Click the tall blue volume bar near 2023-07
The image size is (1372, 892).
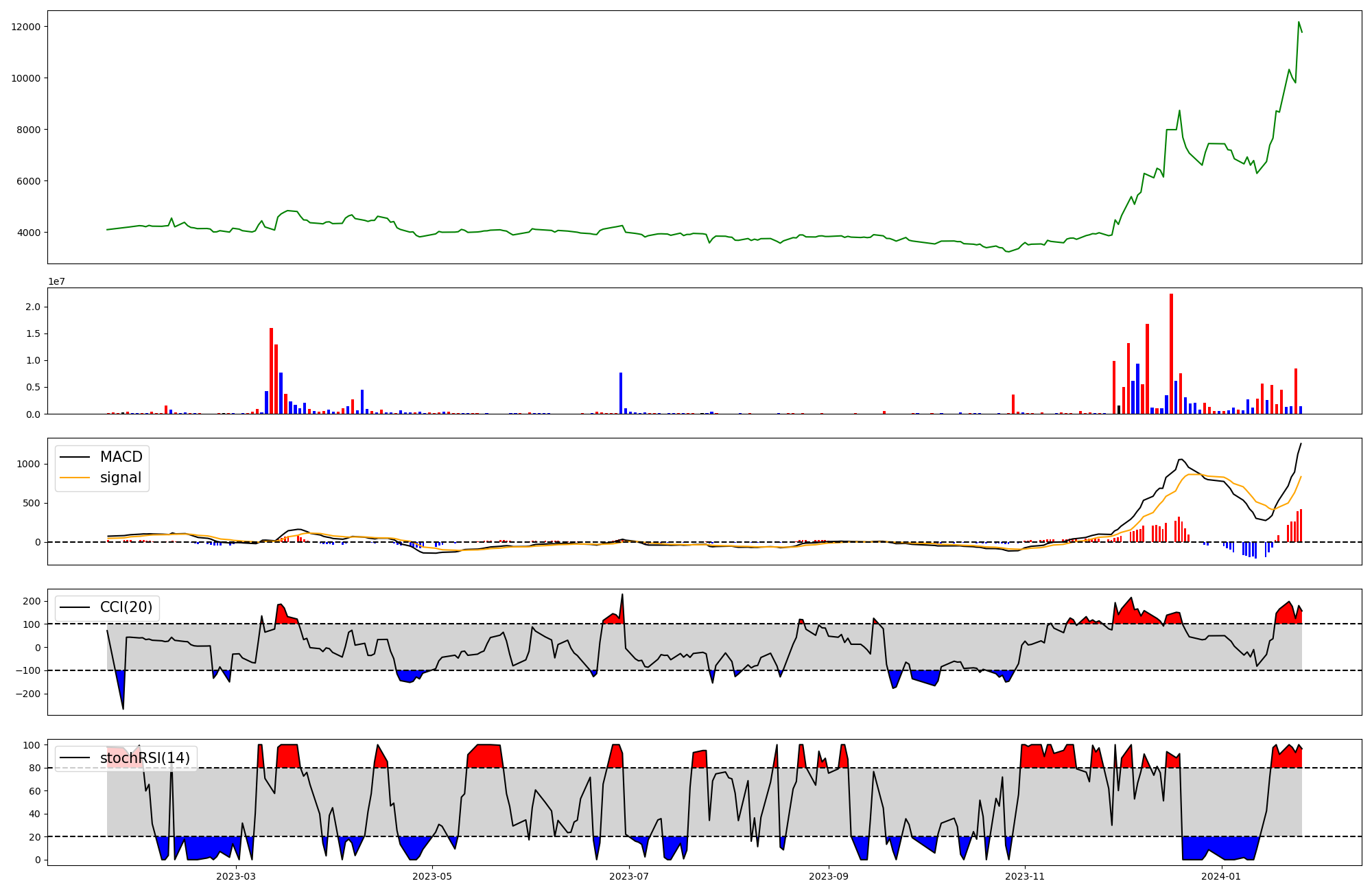(x=621, y=392)
